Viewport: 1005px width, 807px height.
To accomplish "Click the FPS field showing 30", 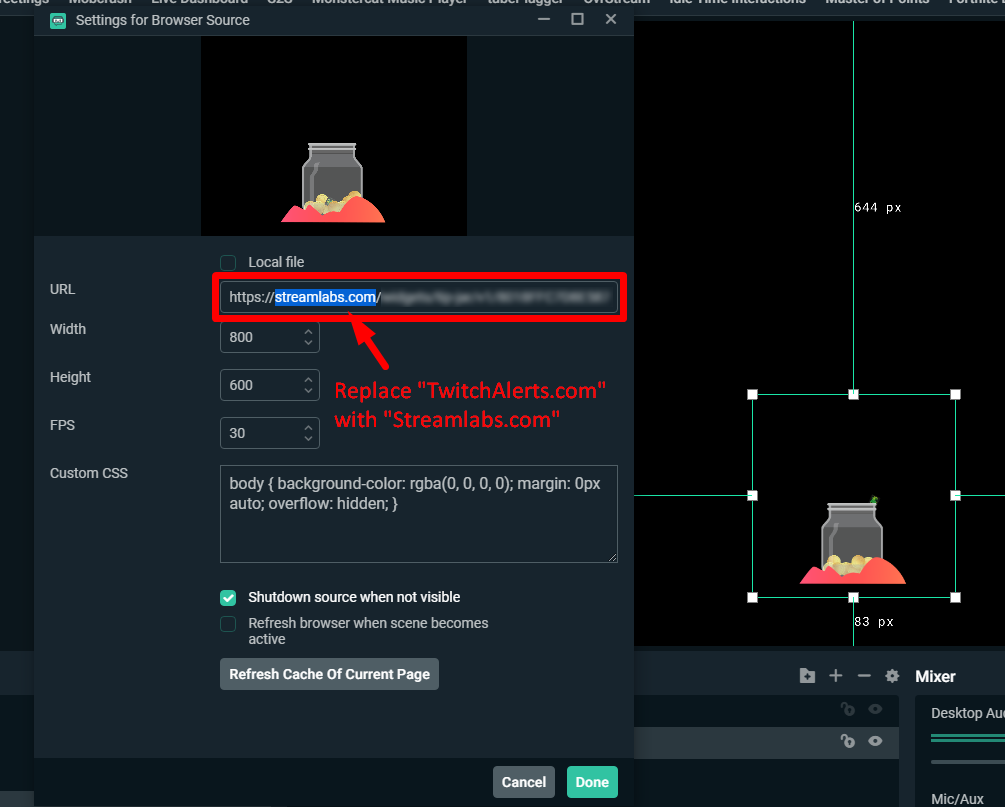I will [270, 433].
